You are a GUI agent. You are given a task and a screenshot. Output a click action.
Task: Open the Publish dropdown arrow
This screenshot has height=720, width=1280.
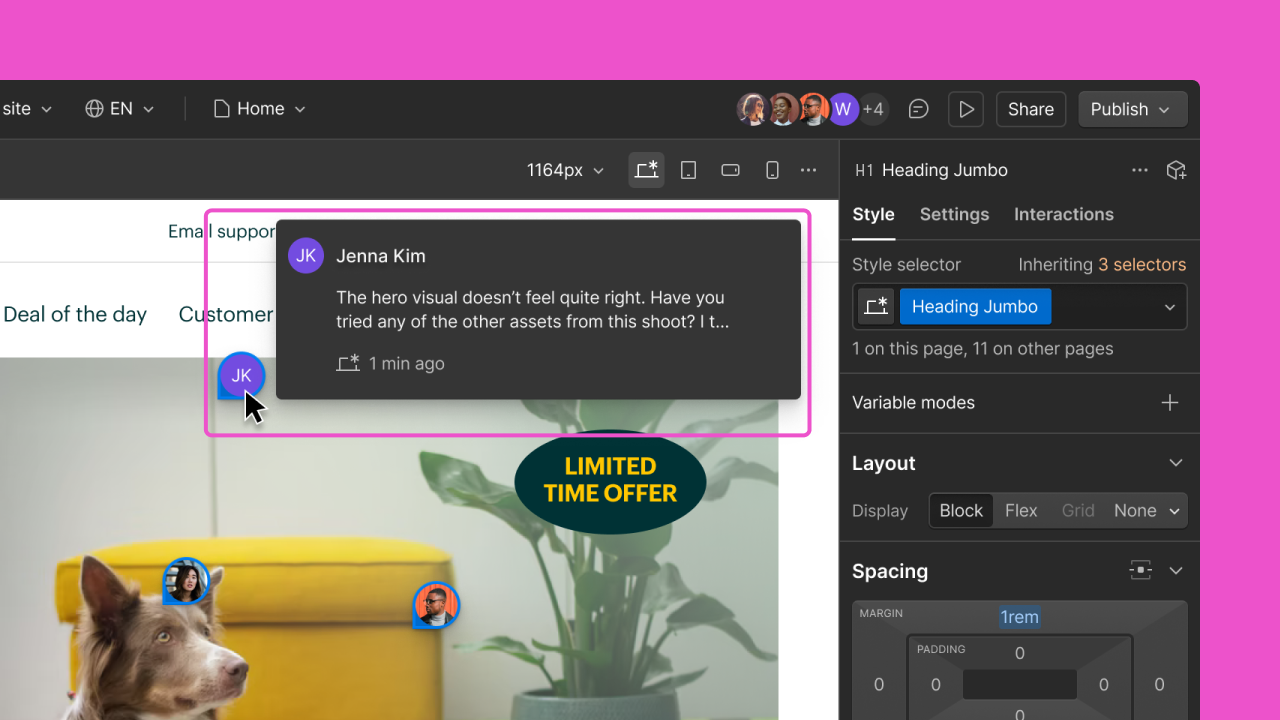1162,109
